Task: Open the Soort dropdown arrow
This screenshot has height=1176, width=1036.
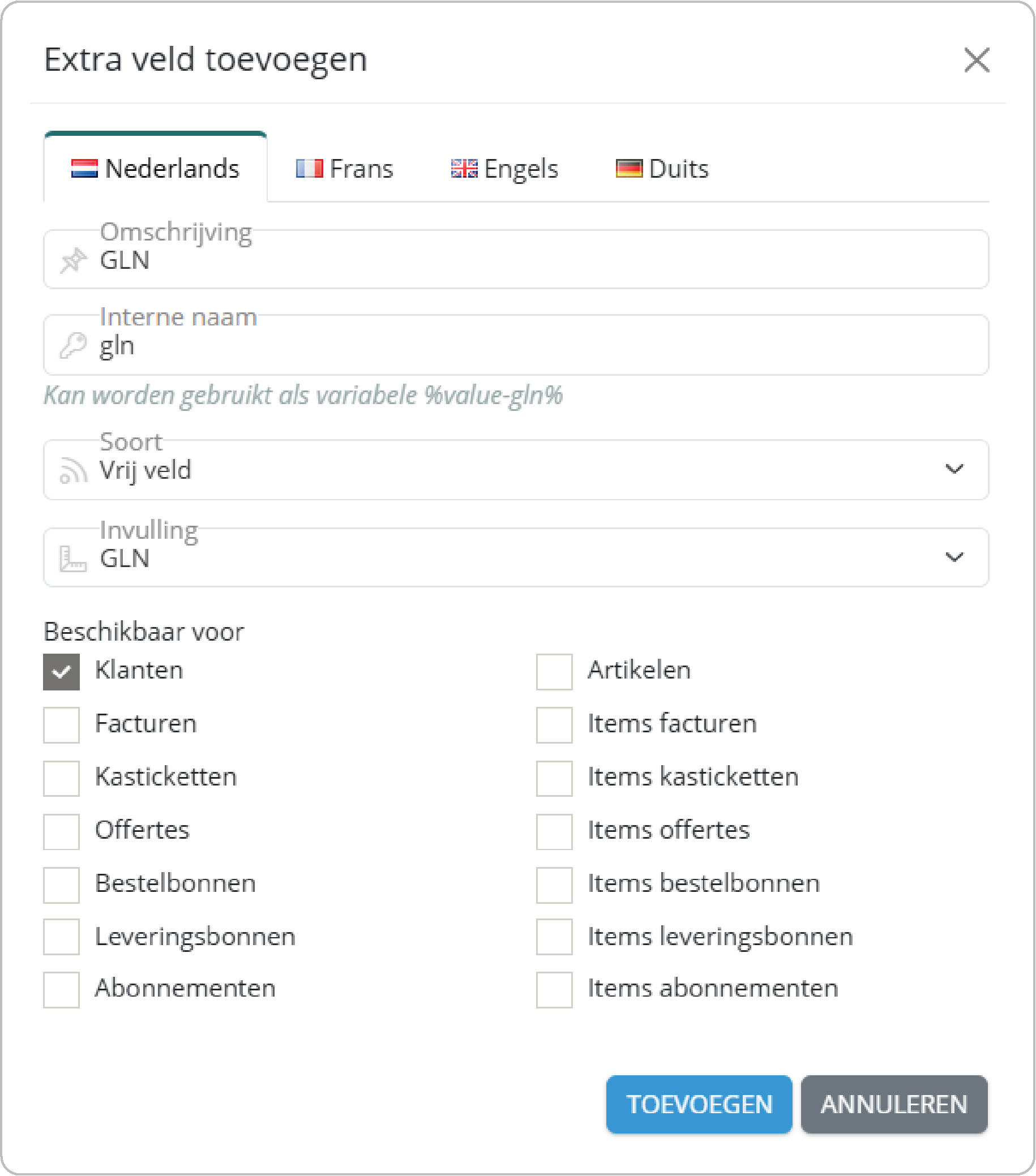Action: tap(954, 470)
